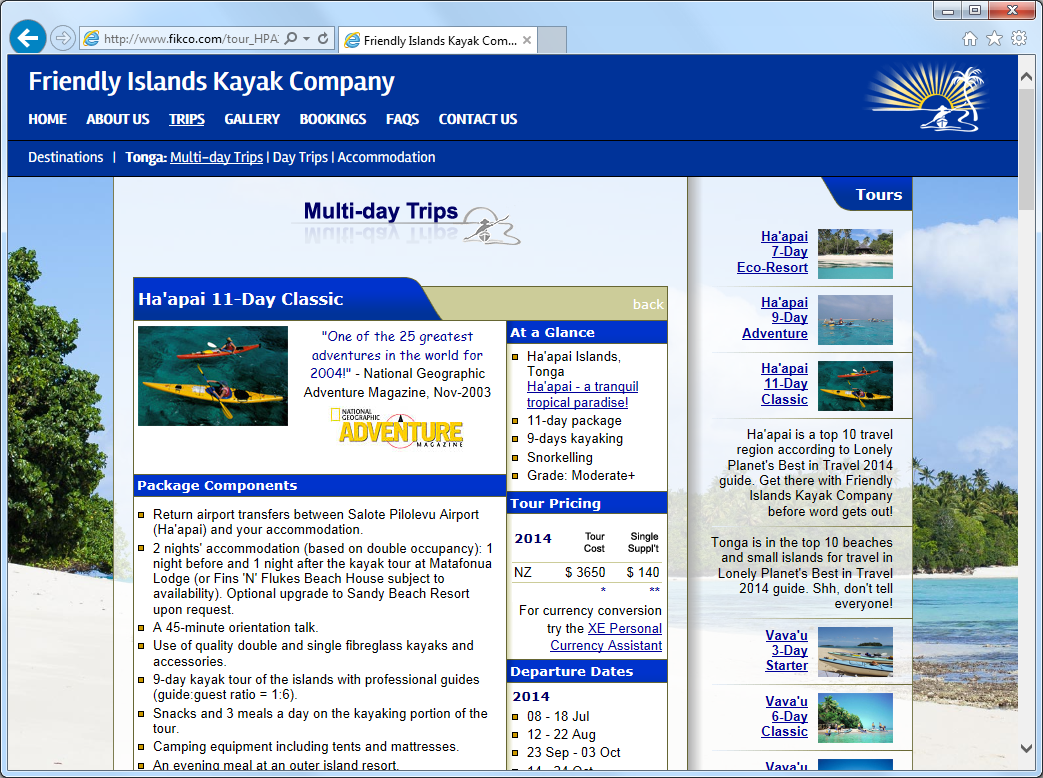Click the browser Back arrow button
1043x778 pixels.
28,38
